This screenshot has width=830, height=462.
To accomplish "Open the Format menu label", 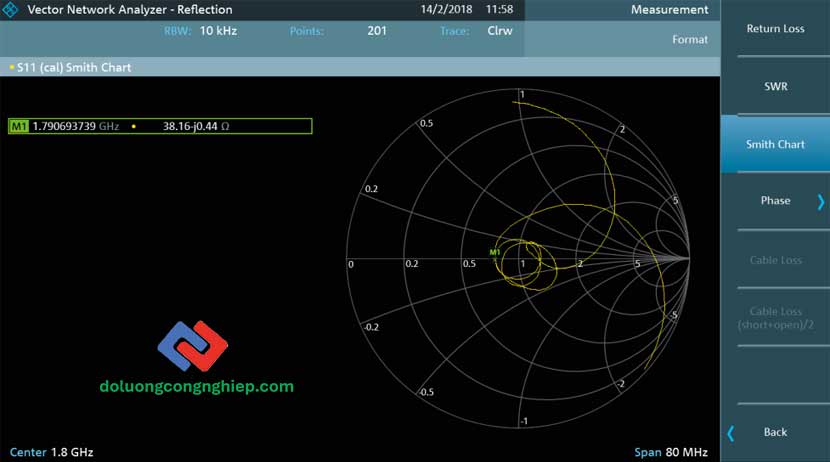I will (x=690, y=40).
